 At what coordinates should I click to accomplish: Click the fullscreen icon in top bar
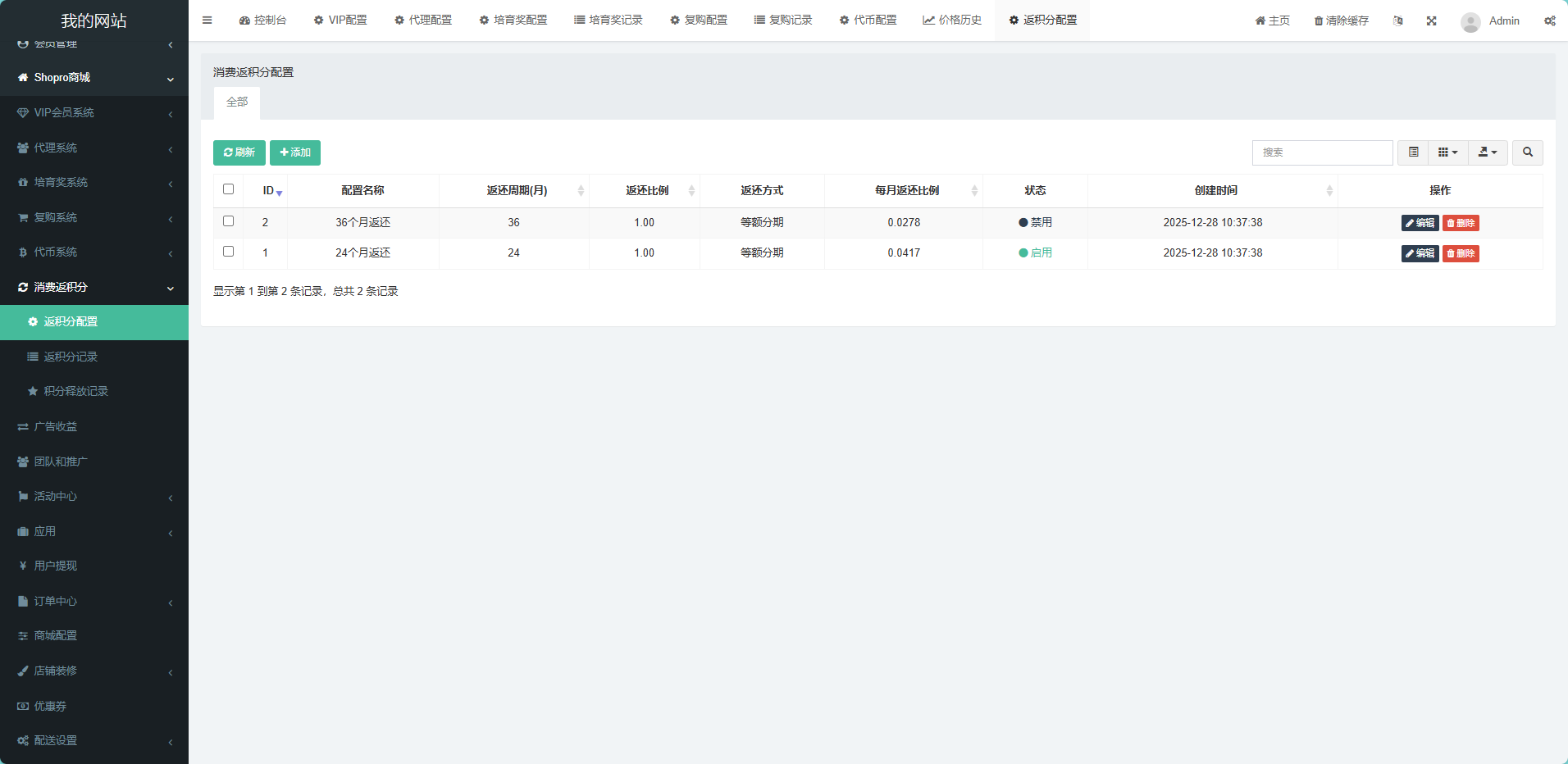[x=1431, y=21]
